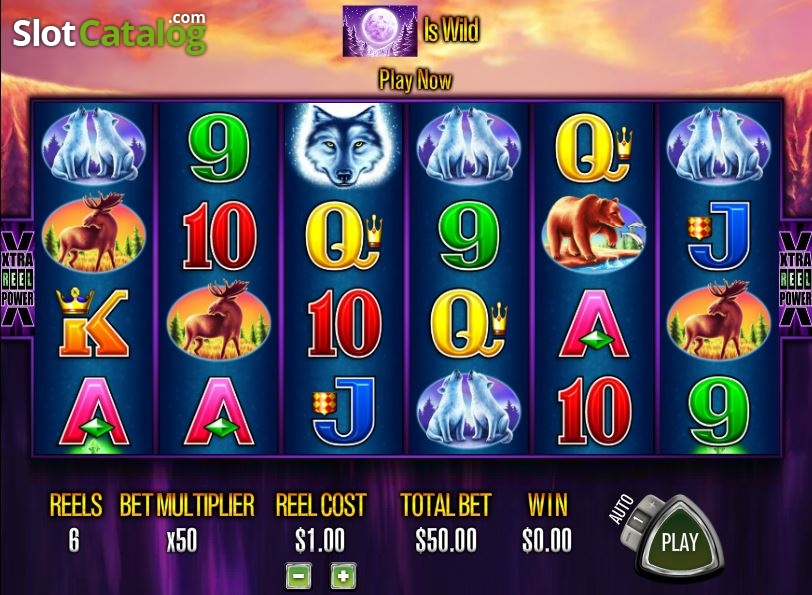Select the orange K crown symbol
812x595 pixels.
tap(93, 322)
